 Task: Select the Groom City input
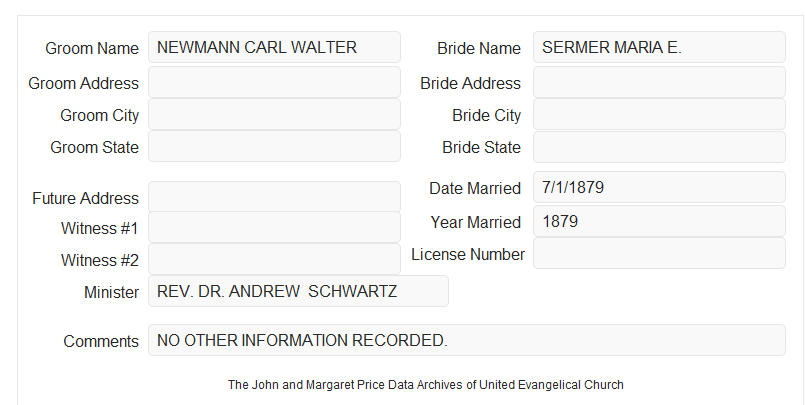274,114
